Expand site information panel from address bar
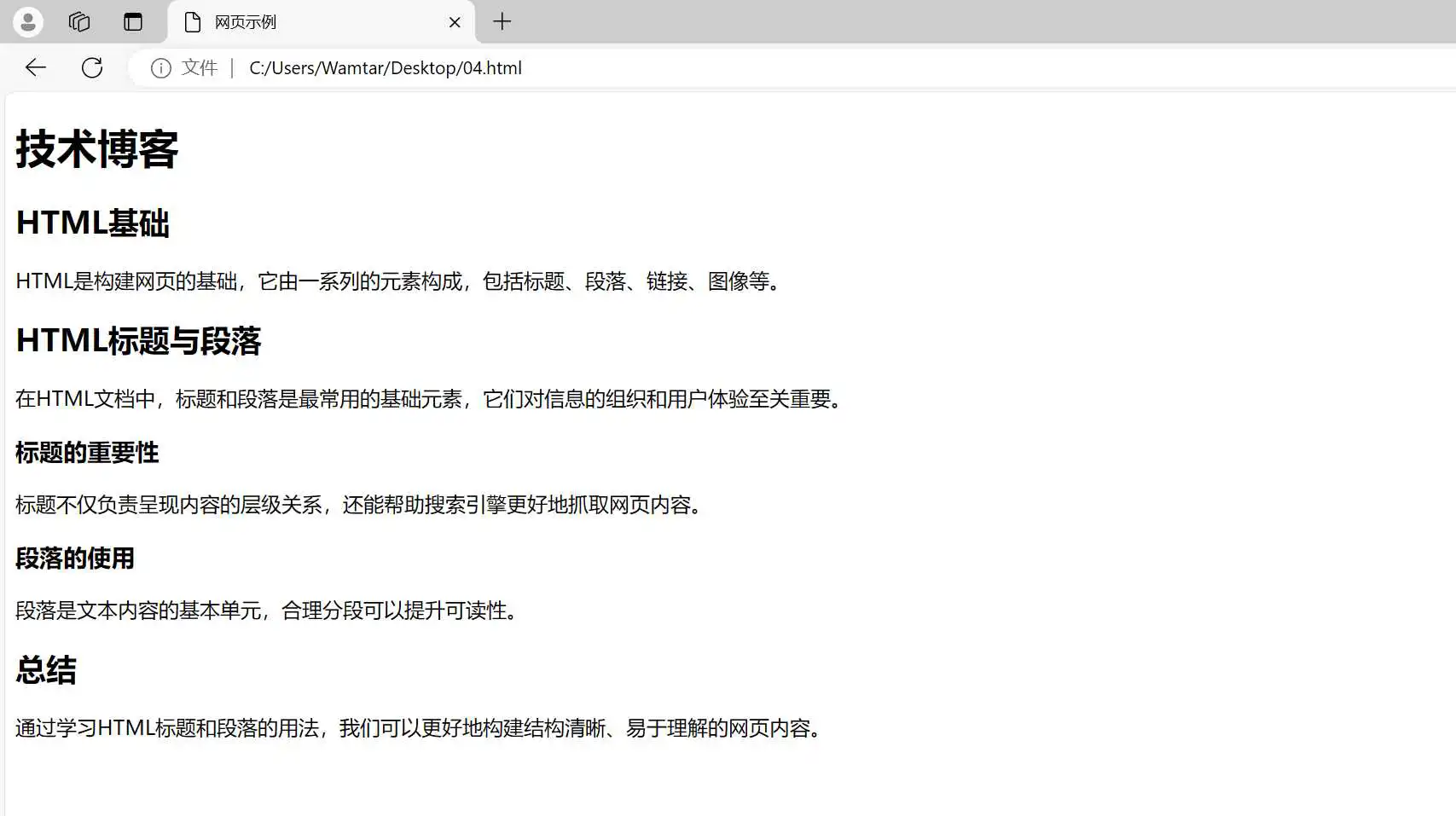The image size is (1456, 816). (x=161, y=68)
